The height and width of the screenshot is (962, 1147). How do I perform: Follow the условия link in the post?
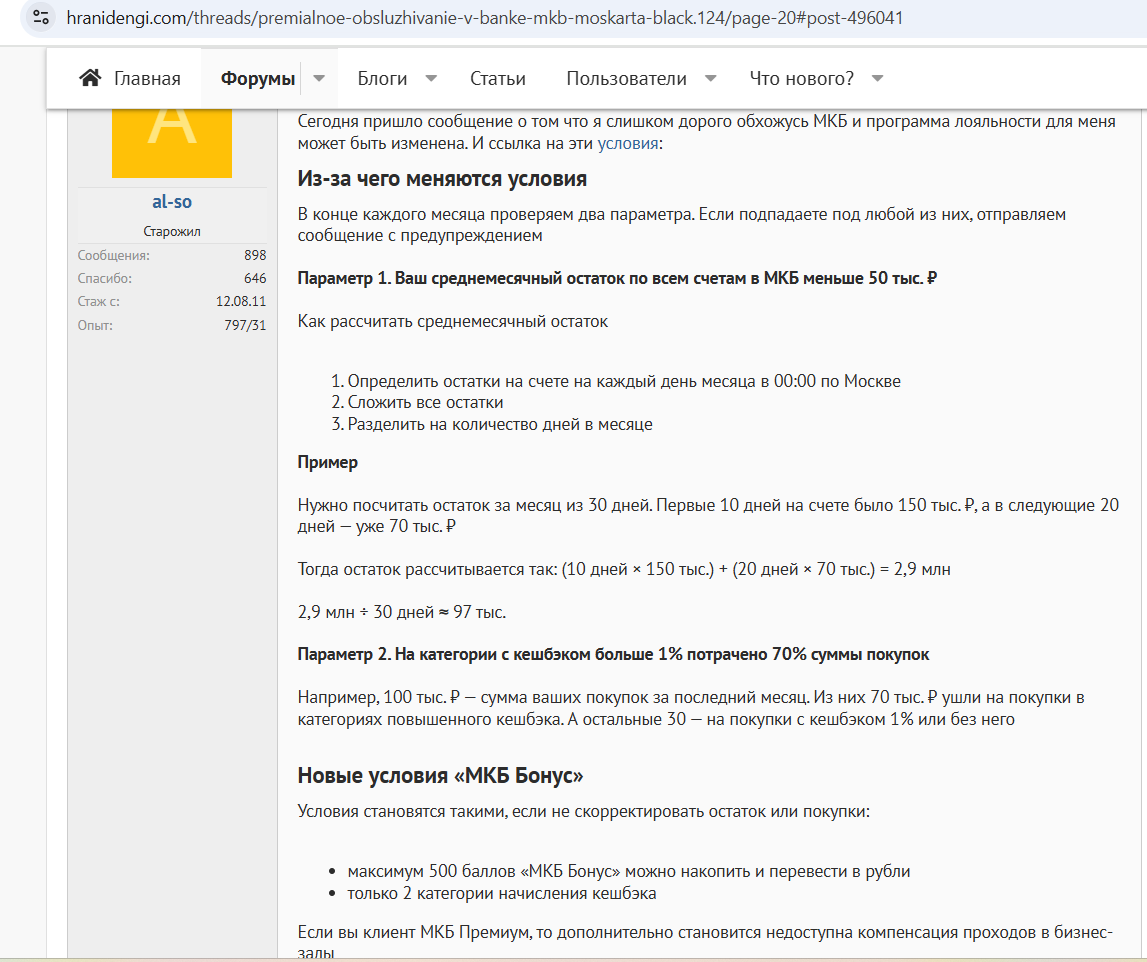coord(628,143)
